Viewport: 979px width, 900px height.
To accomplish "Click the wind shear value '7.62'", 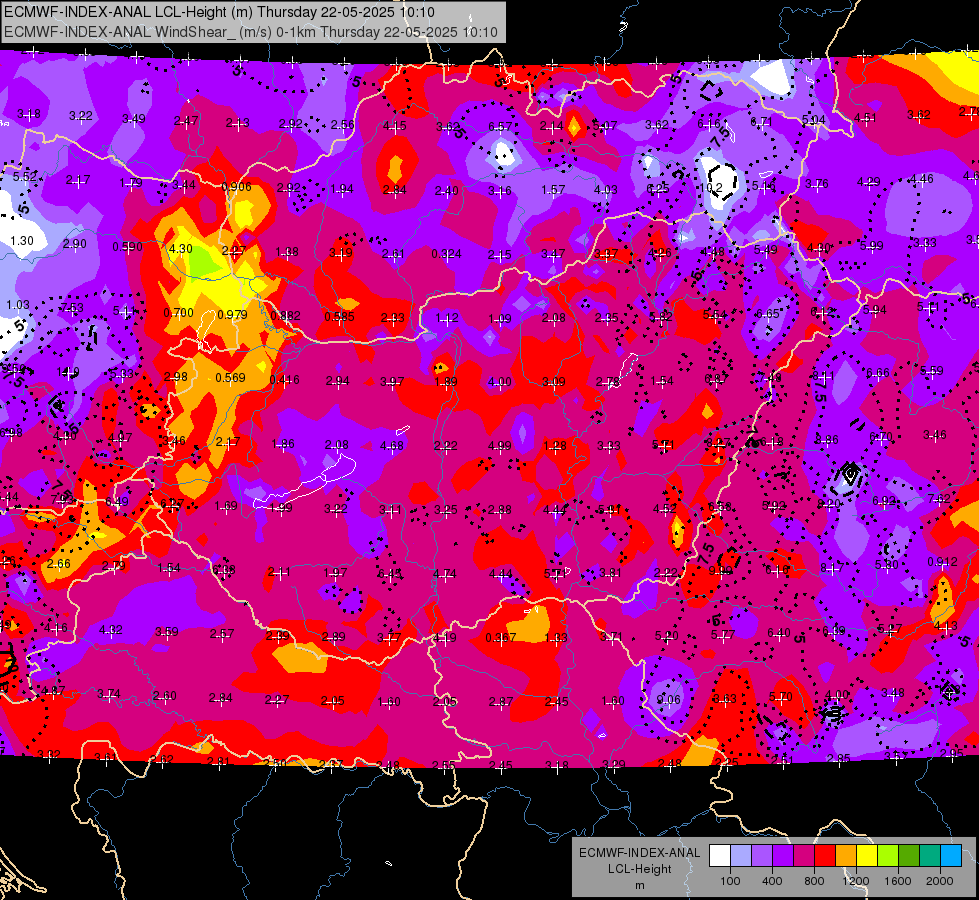I will (x=939, y=498).
